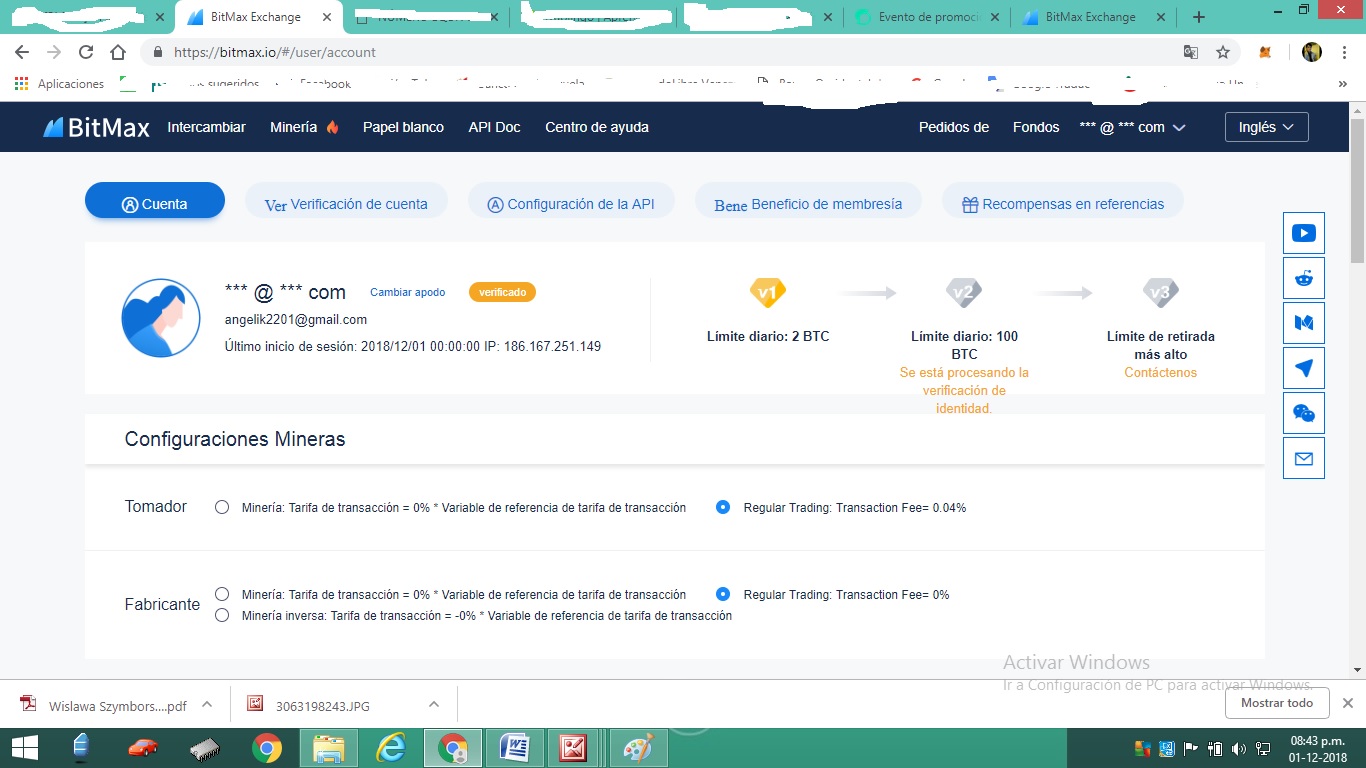Open the Chrome profile avatar
Image resolution: width=1366 pixels, height=768 pixels.
coord(1312,52)
